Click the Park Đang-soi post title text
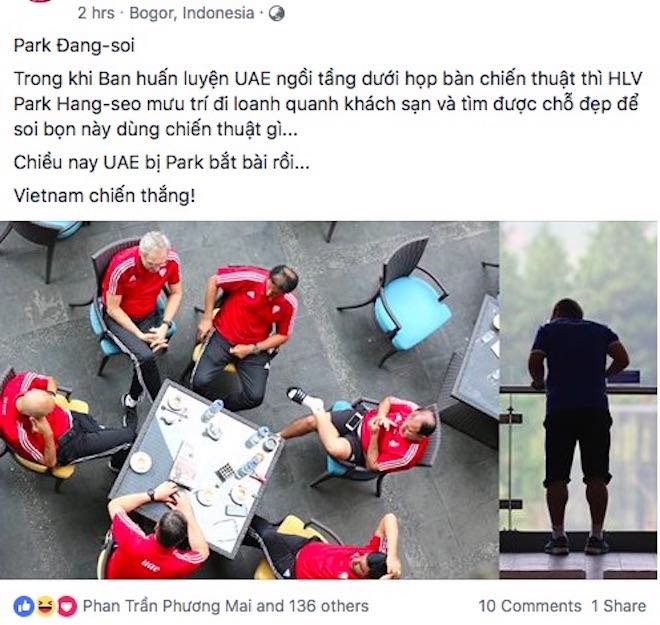660x625 pixels. pyautogui.click(x=74, y=45)
